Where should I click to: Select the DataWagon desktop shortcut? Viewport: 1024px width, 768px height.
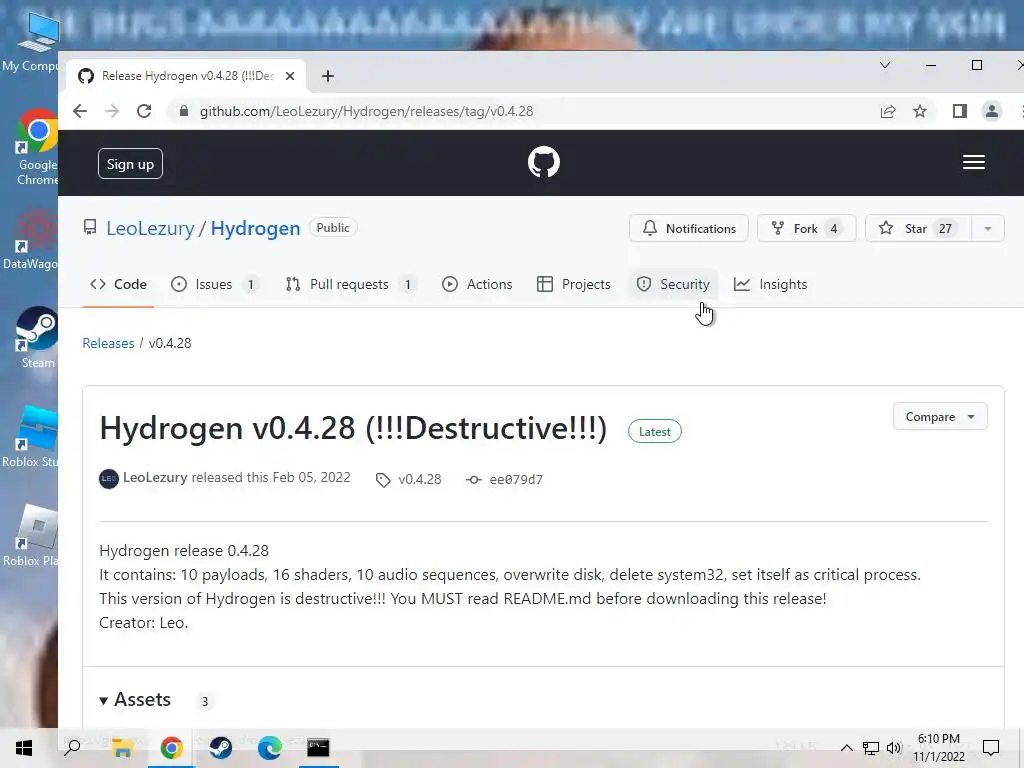click(x=30, y=240)
